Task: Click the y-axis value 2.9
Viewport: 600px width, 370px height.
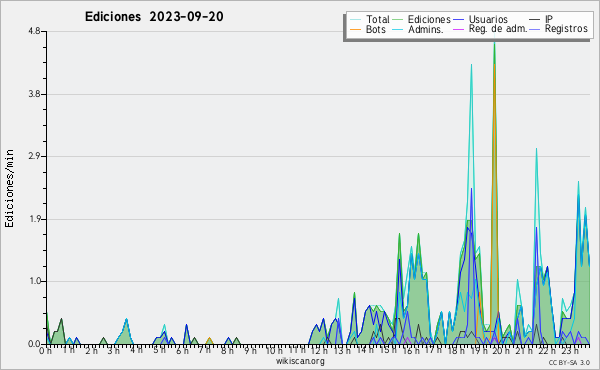Action: click(34, 156)
